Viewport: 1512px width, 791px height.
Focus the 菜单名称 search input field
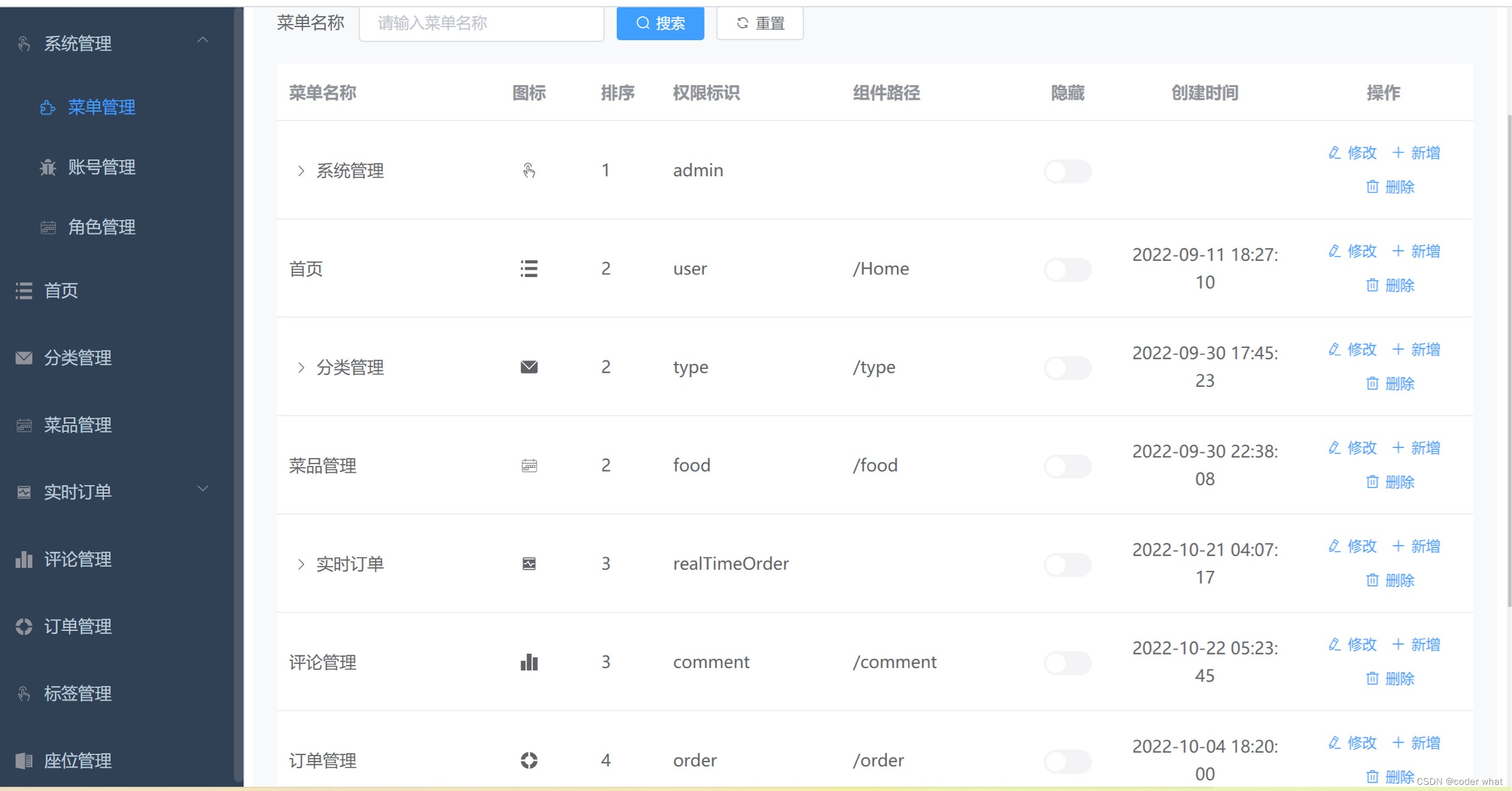coord(481,23)
